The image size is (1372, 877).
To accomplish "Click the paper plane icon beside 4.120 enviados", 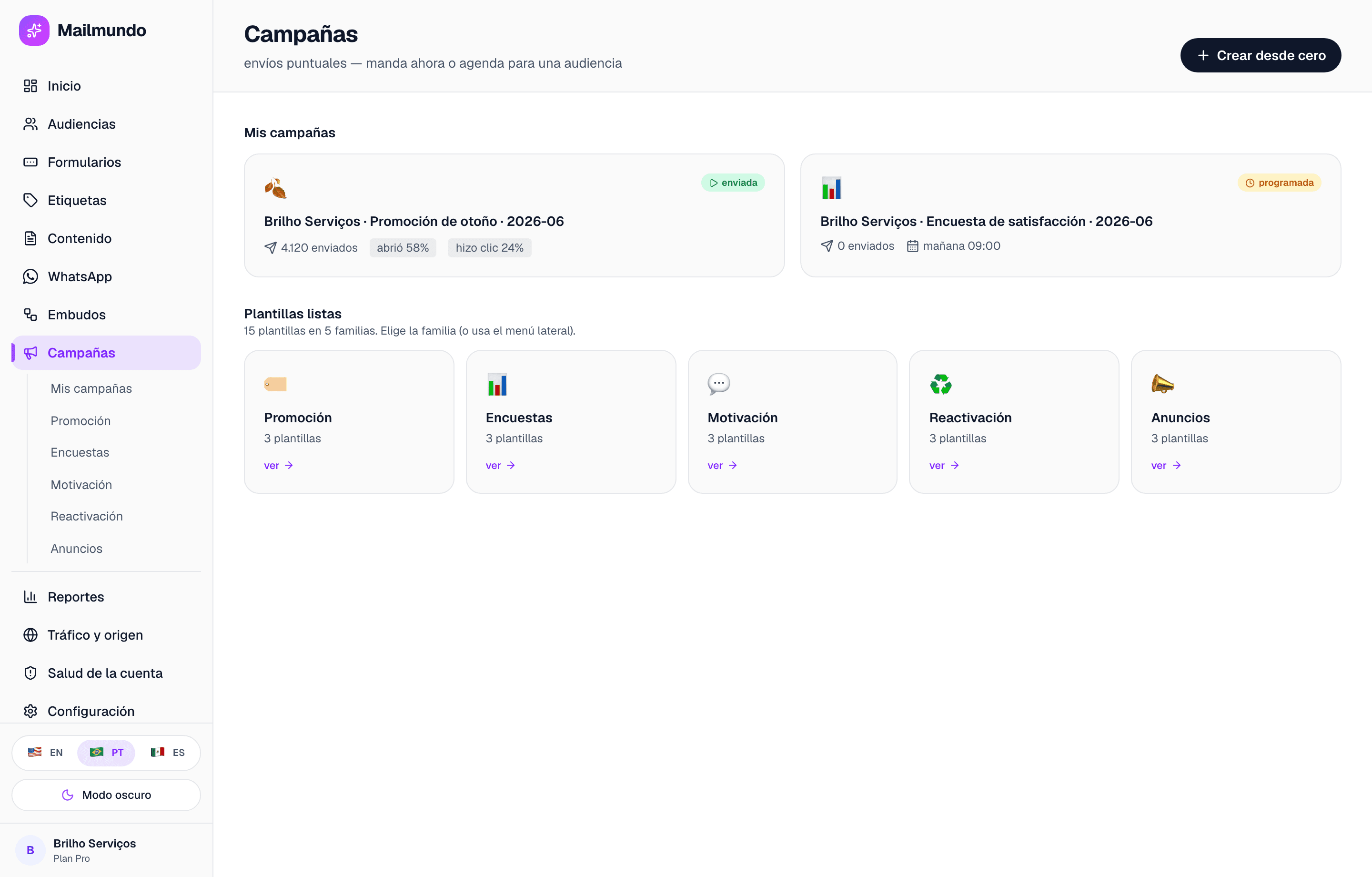I will [x=271, y=248].
